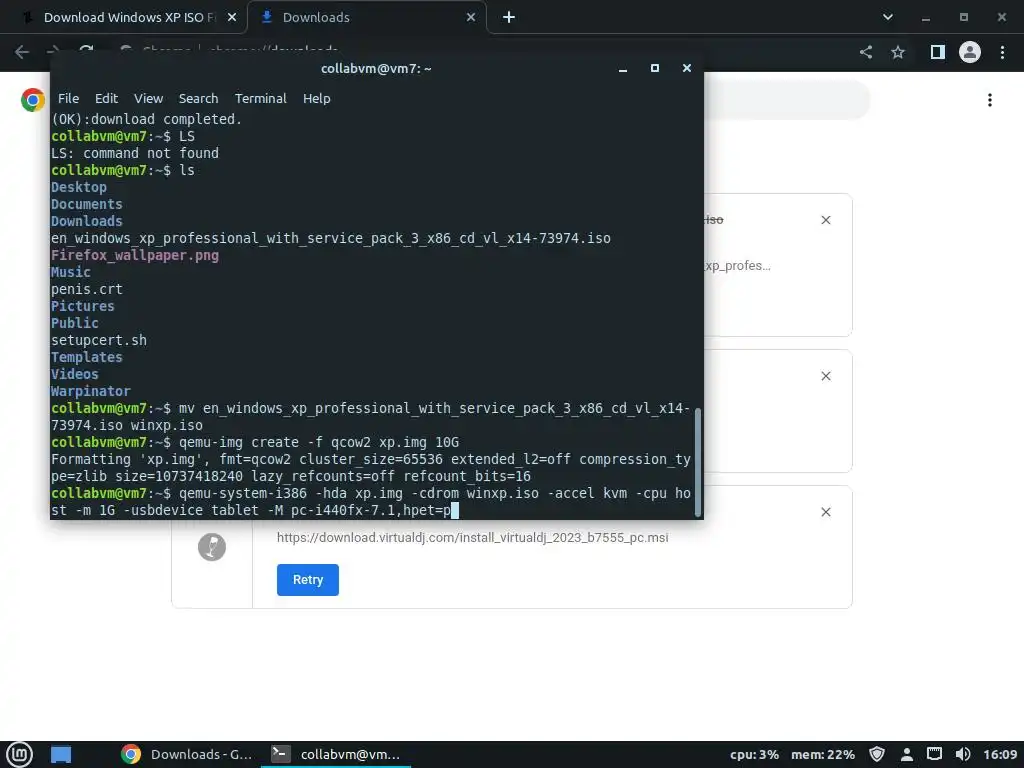The height and width of the screenshot is (768, 1024).
Task: Open the Help menu in the terminal
Action: tap(316, 99)
